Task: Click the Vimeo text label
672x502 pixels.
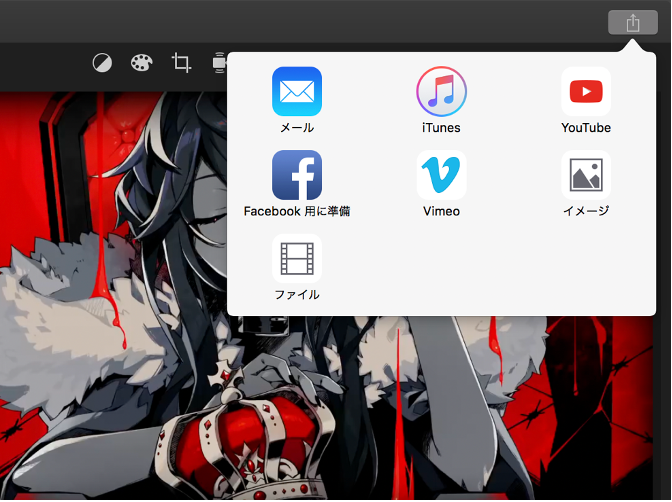Action: click(x=441, y=211)
